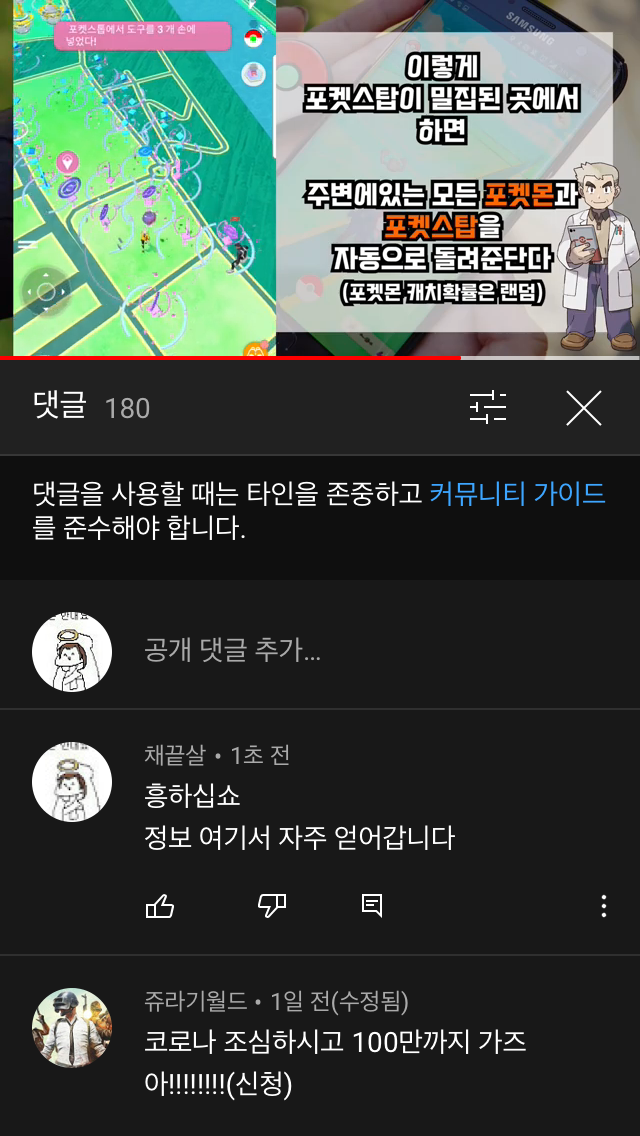Tap 채끝살's profile avatar on the comment
The width and height of the screenshot is (640, 1136).
[x=72, y=781]
